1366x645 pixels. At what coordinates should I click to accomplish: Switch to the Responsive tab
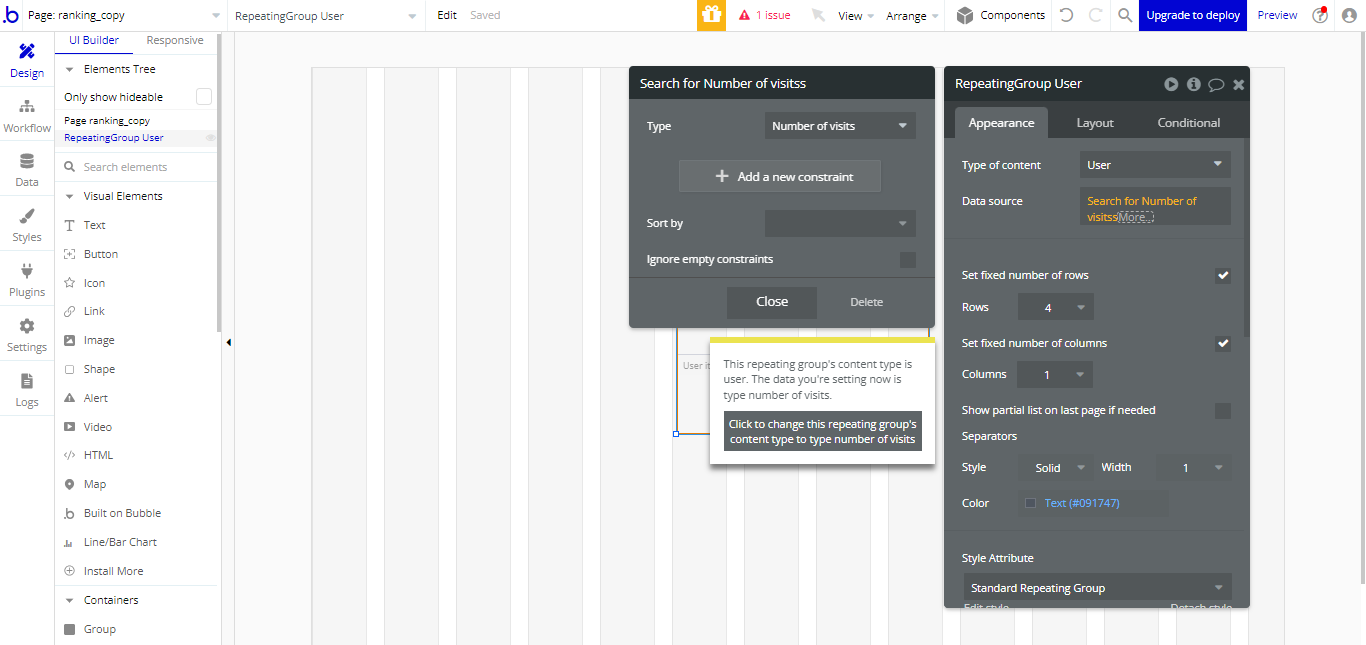tap(175, 41)
